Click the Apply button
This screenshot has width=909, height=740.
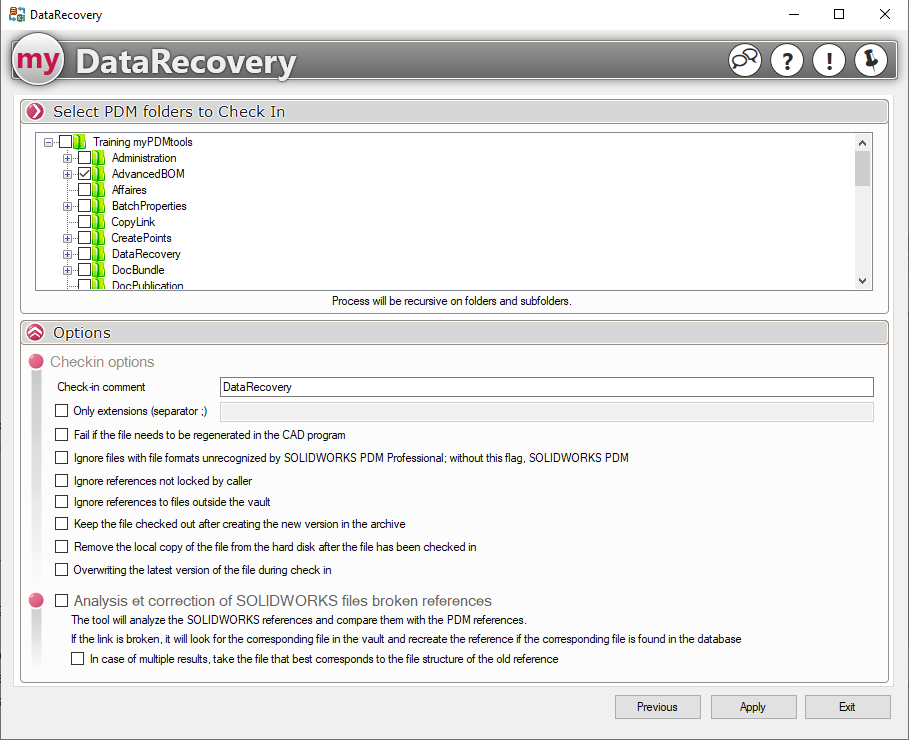[753, 707]
